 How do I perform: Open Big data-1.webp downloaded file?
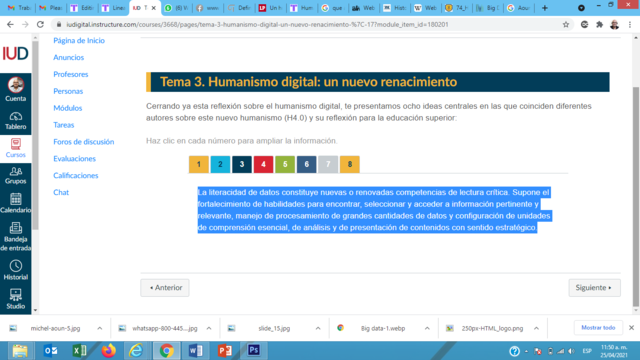[x=383, y=328]
